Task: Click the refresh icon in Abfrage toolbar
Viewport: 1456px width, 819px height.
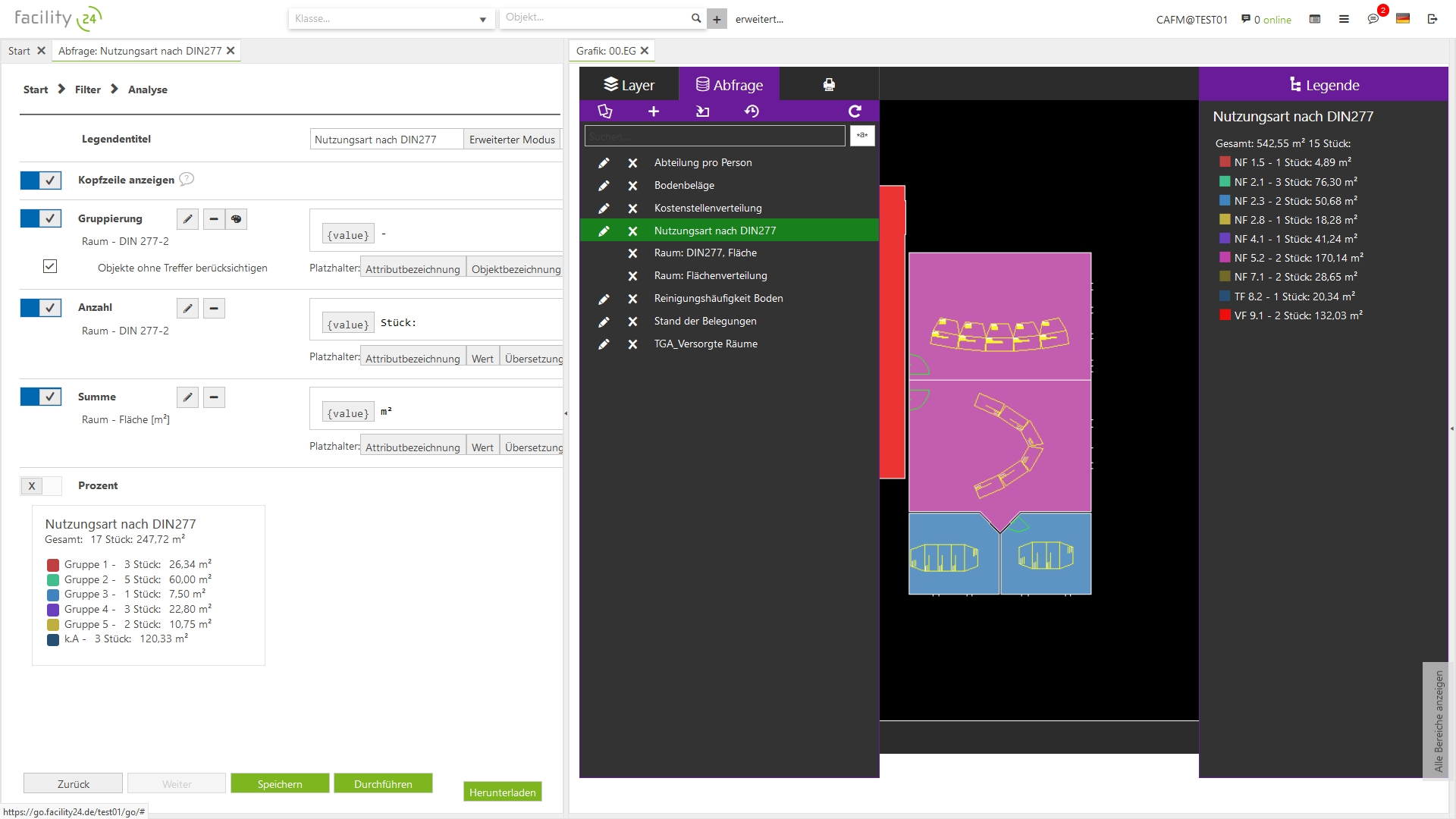Action: [x=855, y=111]
